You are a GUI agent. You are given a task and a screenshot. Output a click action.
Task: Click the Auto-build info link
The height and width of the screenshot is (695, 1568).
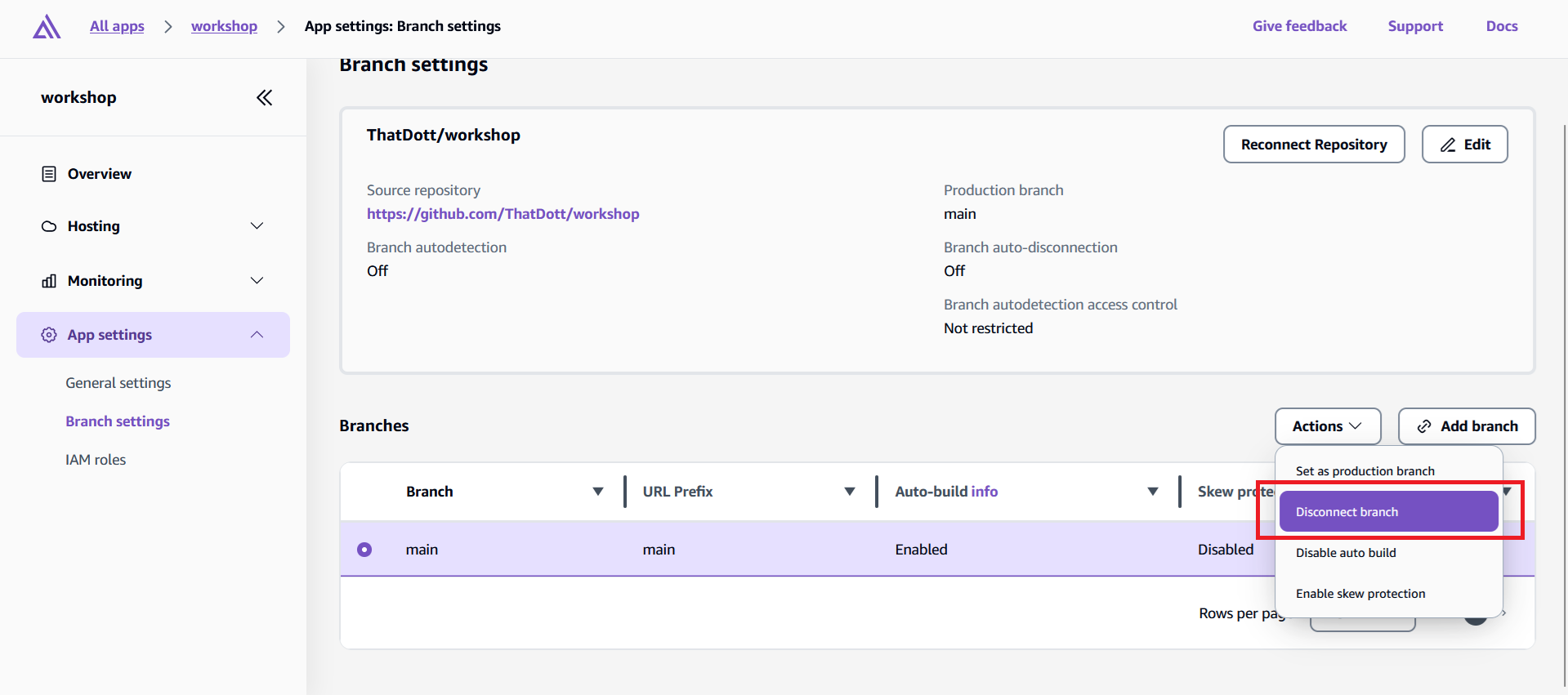coord(985,492)
